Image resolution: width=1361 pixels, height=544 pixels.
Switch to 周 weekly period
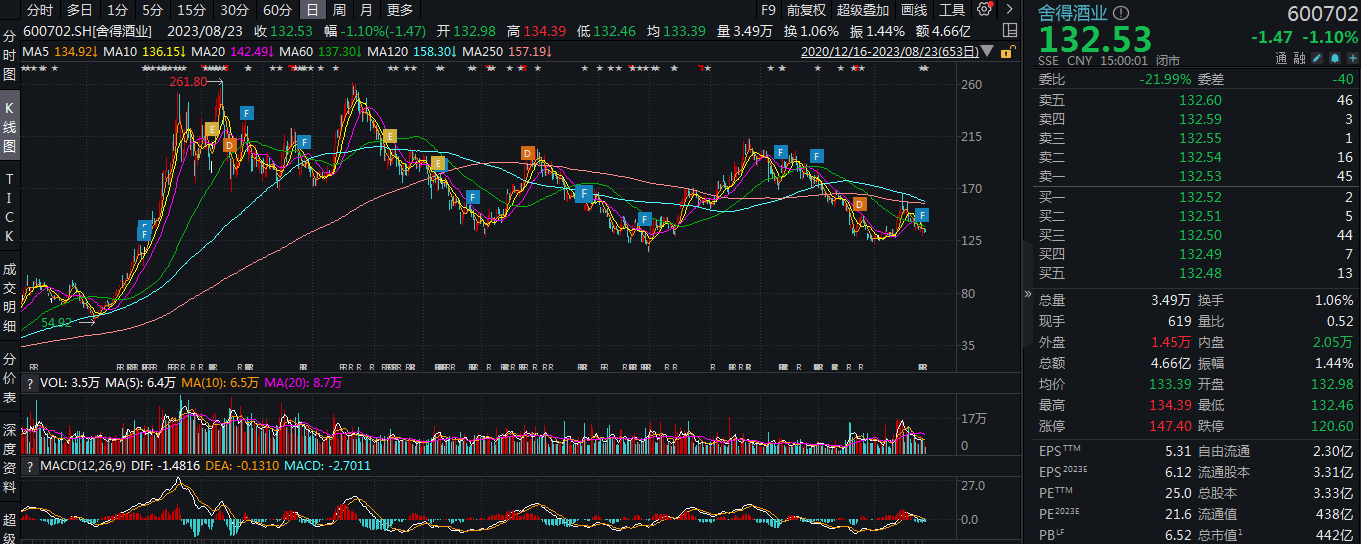click(x=340, y=10)
